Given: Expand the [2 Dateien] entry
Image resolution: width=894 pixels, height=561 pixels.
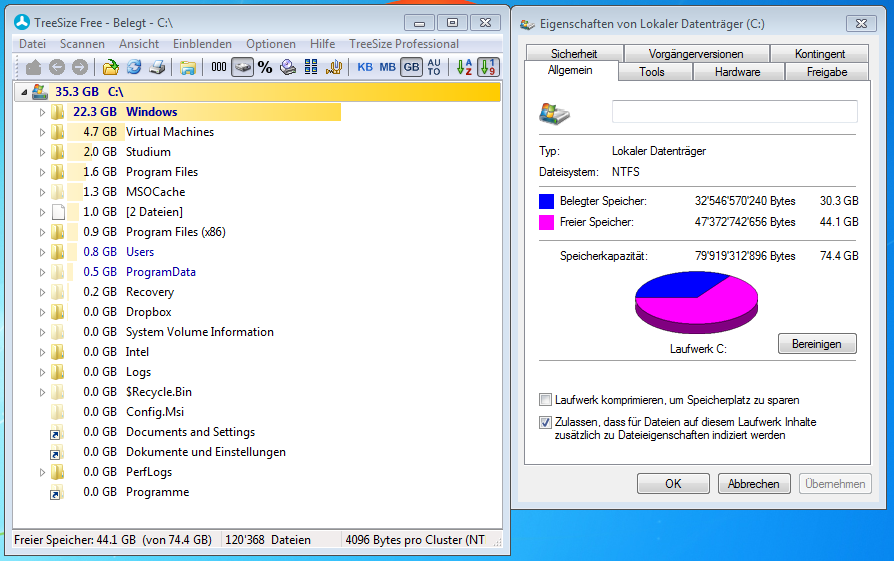Looking at the screenshot, I should click(x=42, y=212).
